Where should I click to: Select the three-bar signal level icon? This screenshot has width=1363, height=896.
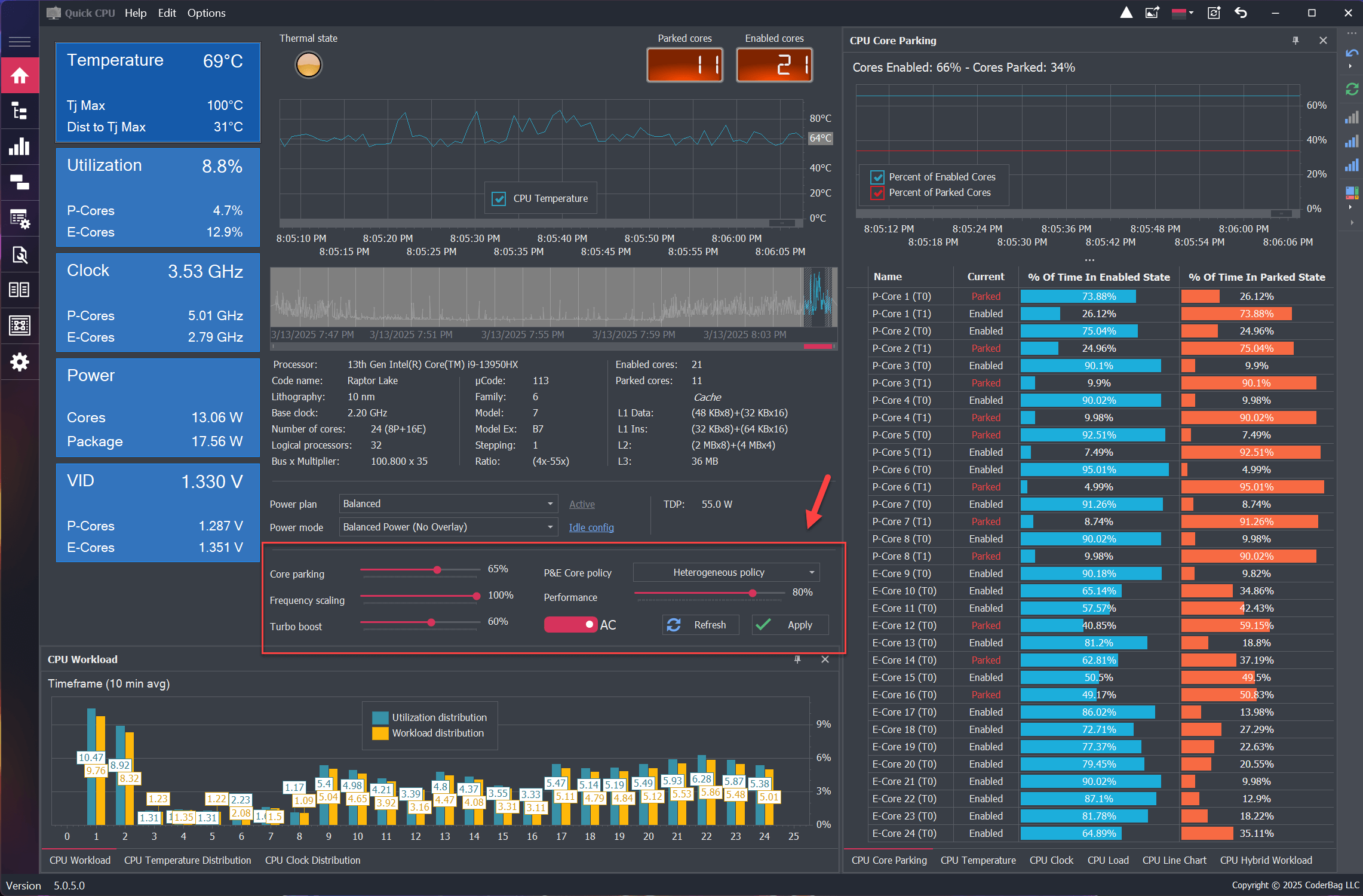[1352, 142]
